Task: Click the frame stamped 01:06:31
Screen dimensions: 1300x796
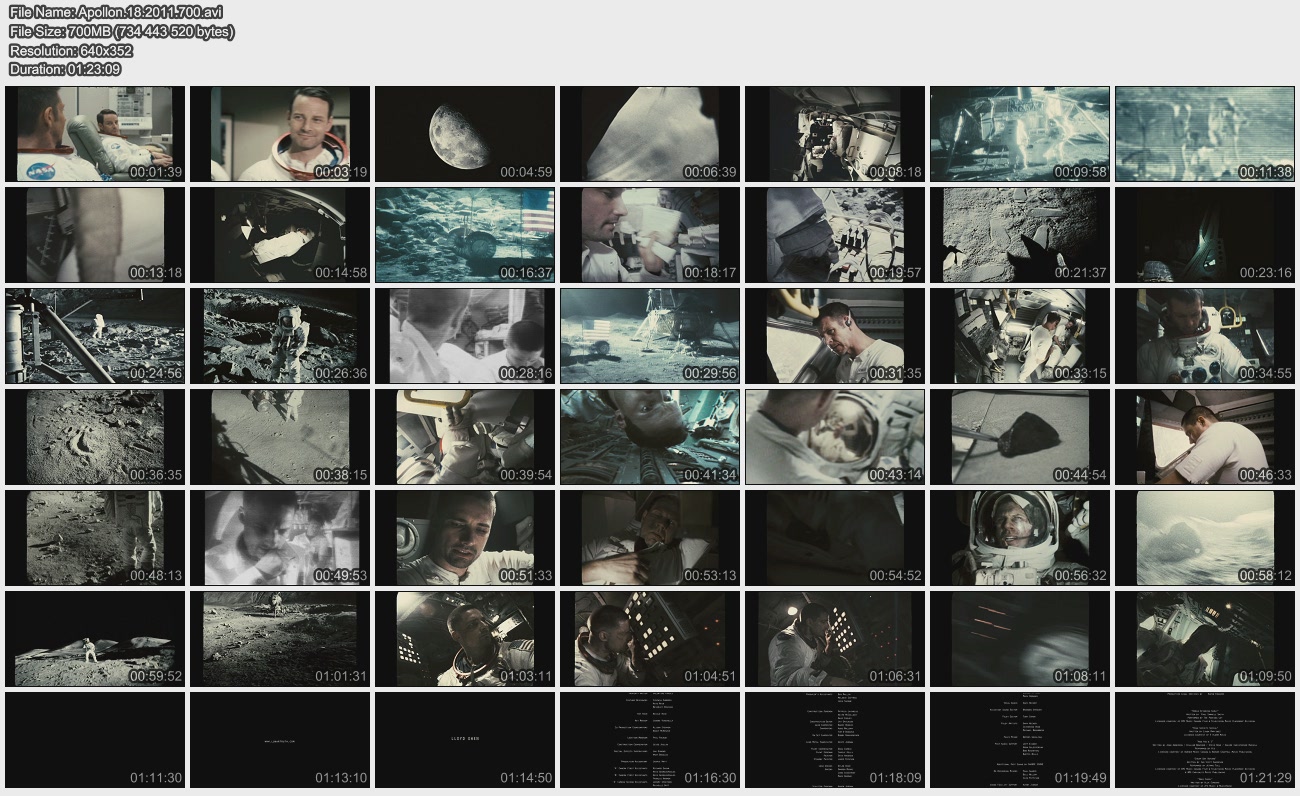Action: pos(835,639)
